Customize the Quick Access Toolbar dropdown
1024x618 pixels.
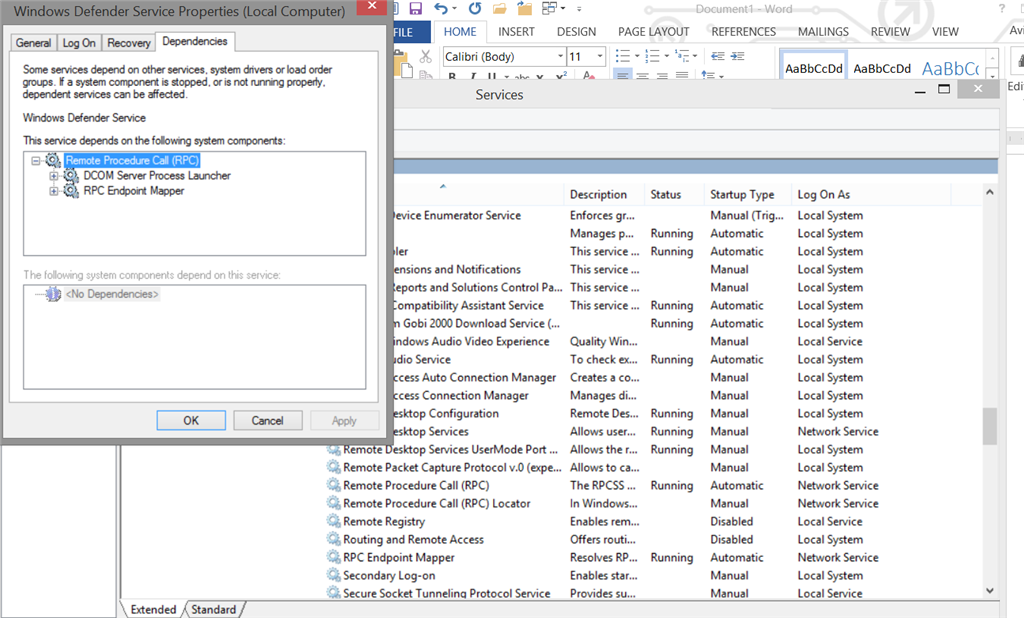(x=579, y=9)
